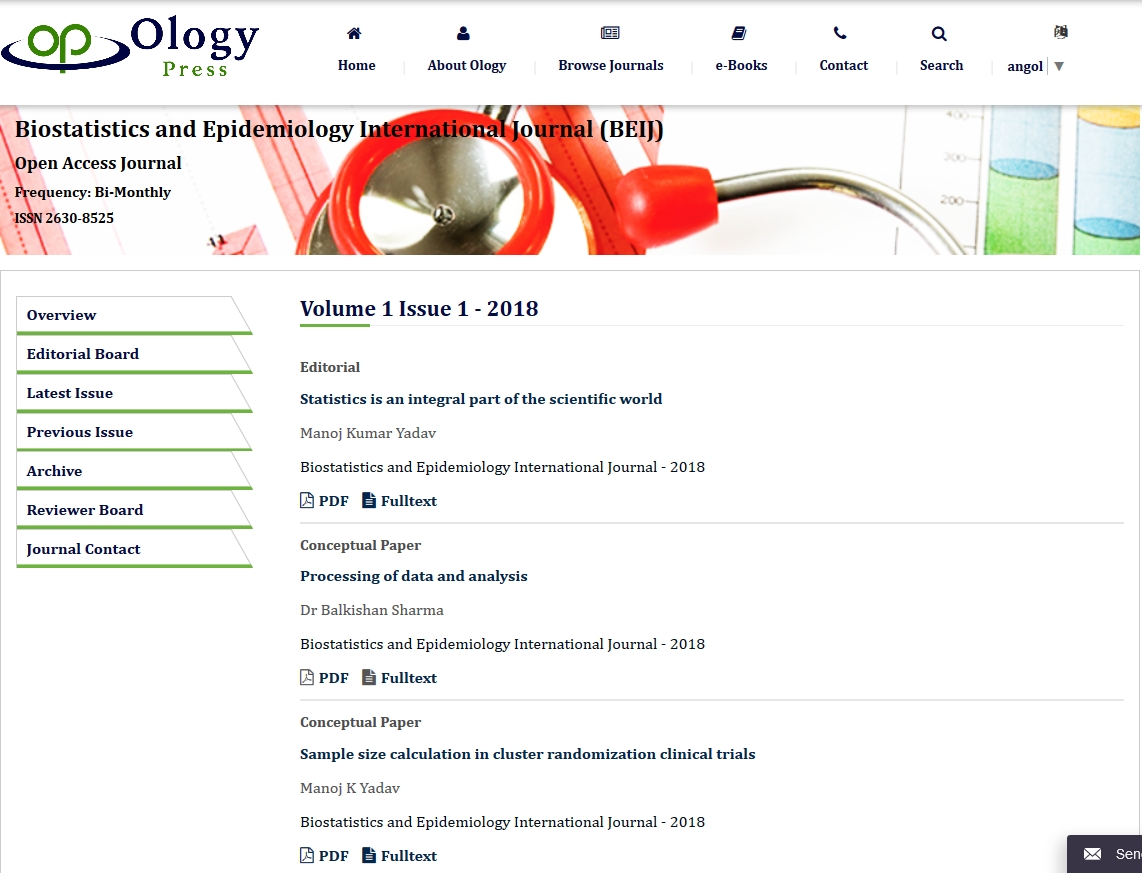This screenshot has width=1142, height=873.
Task: Click author name Manoj Kumar Yadav
Action: click(x=368, y=433)
